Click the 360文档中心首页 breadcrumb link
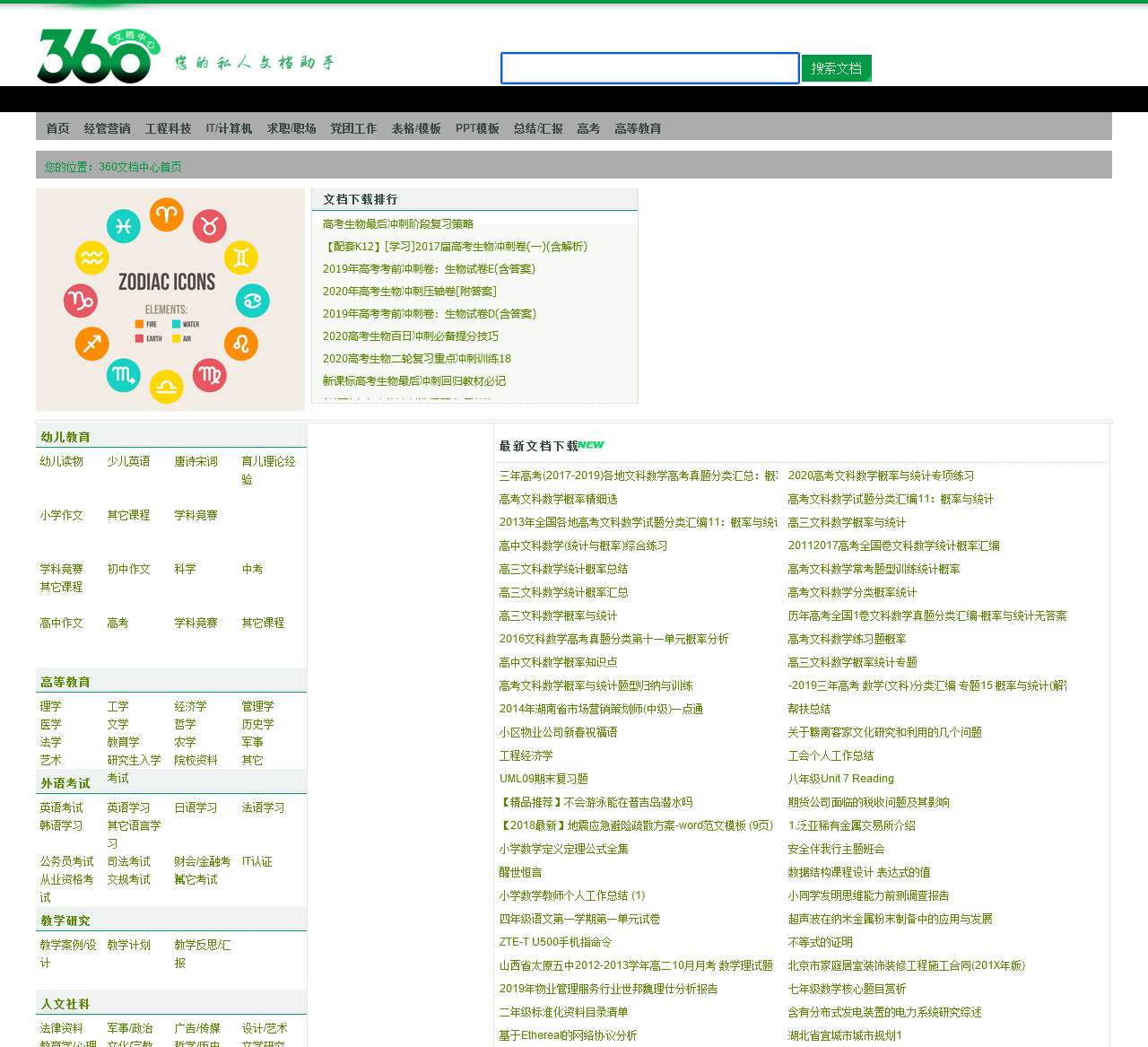Screen dimensions: 1148x1047 point(140,167)
